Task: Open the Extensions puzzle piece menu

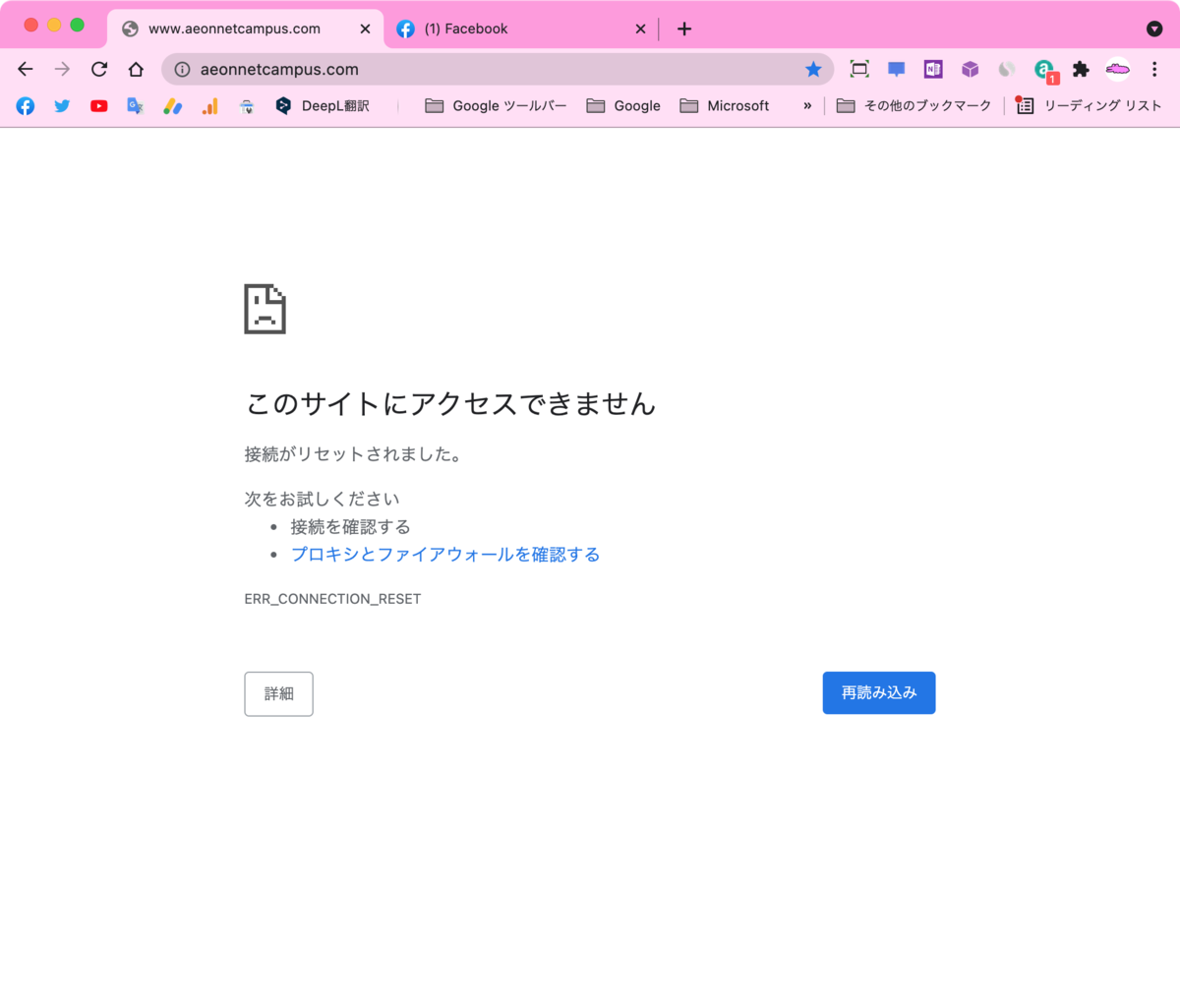Action: 1081,69
